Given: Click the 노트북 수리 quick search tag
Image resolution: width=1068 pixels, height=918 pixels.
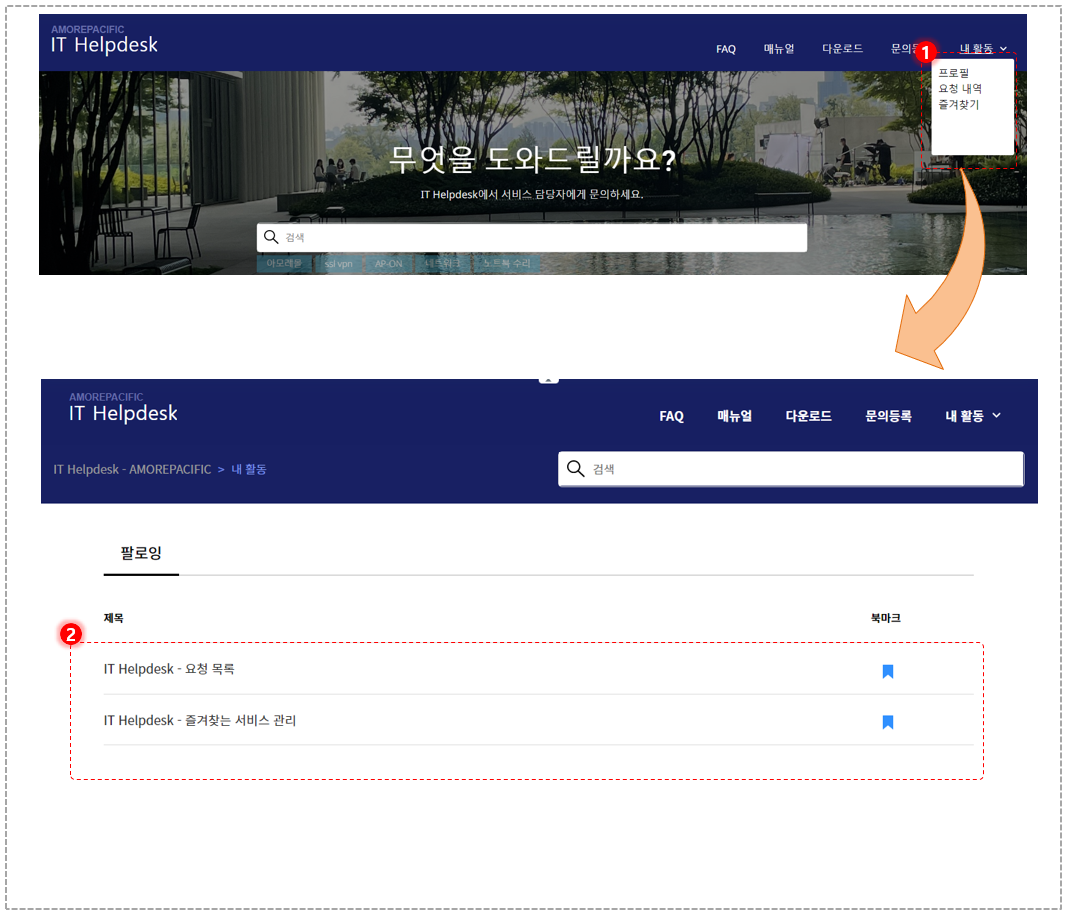Looking at the screenshot, I should (507, 264).
